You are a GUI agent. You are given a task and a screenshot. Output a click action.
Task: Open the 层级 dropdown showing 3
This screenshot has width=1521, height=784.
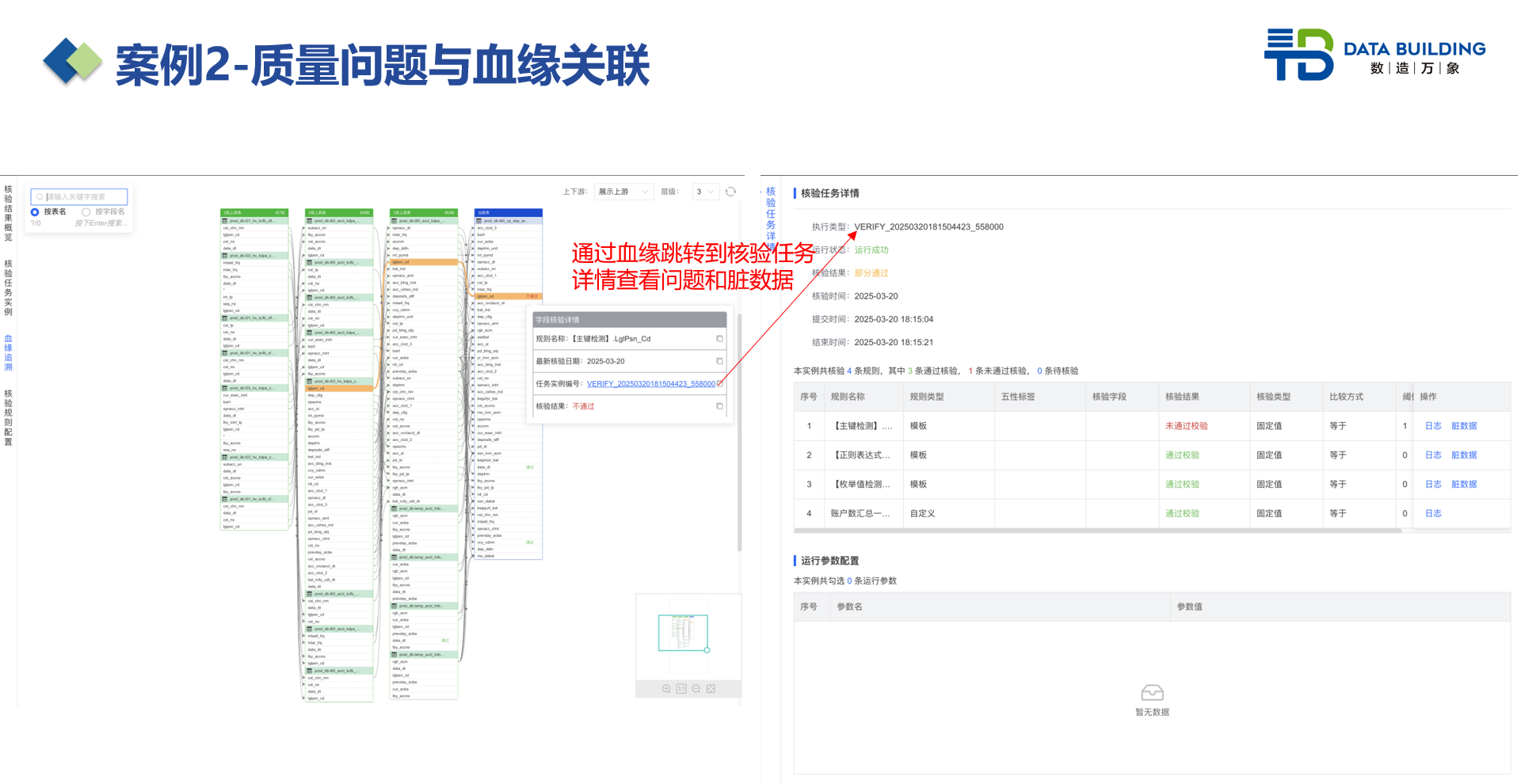tap(704, 192)
